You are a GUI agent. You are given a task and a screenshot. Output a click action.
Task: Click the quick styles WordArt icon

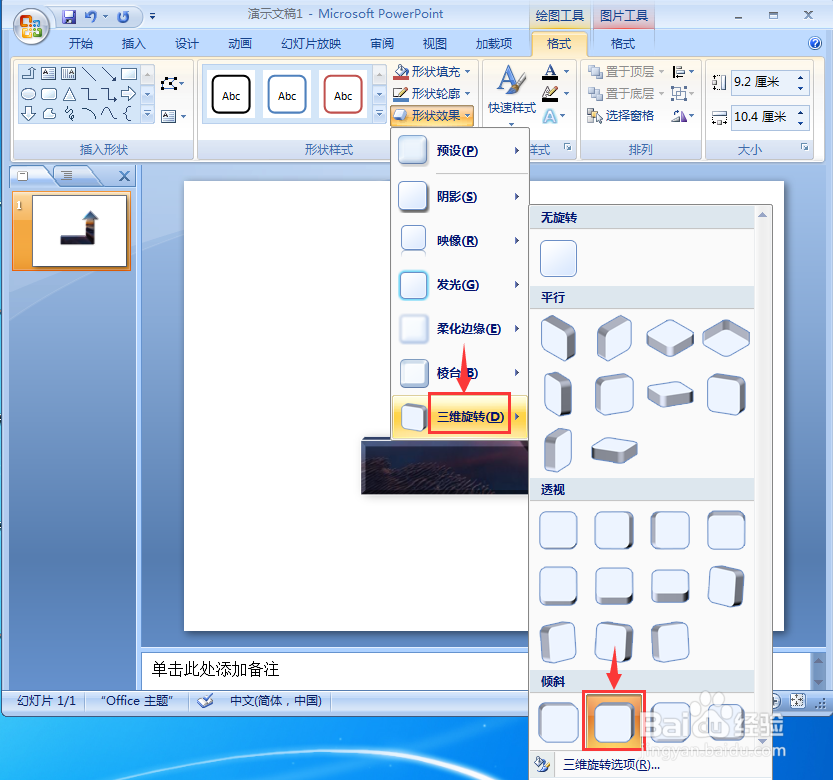[x=512, y=81]
